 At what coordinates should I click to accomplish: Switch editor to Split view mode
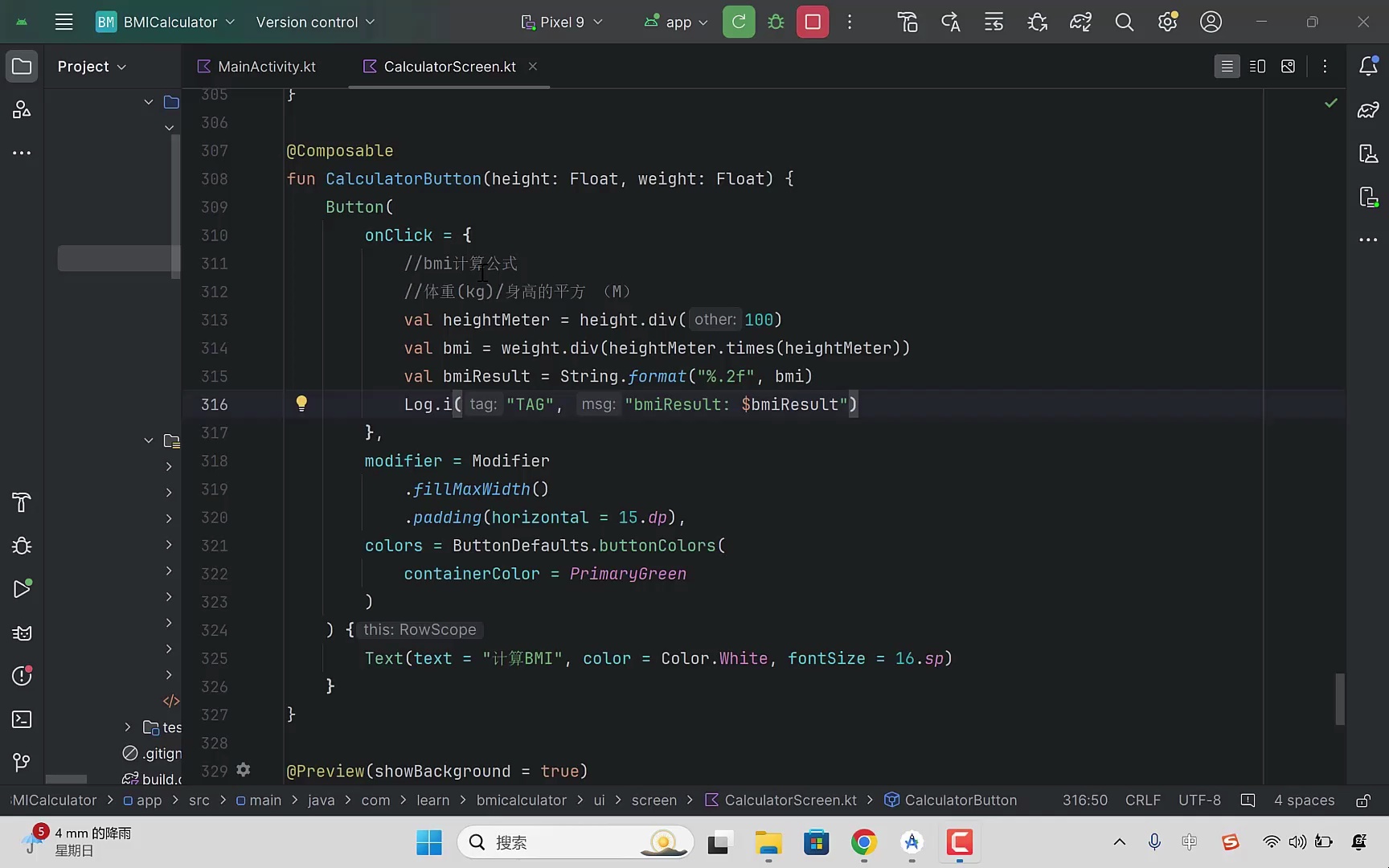[1257, 67]
